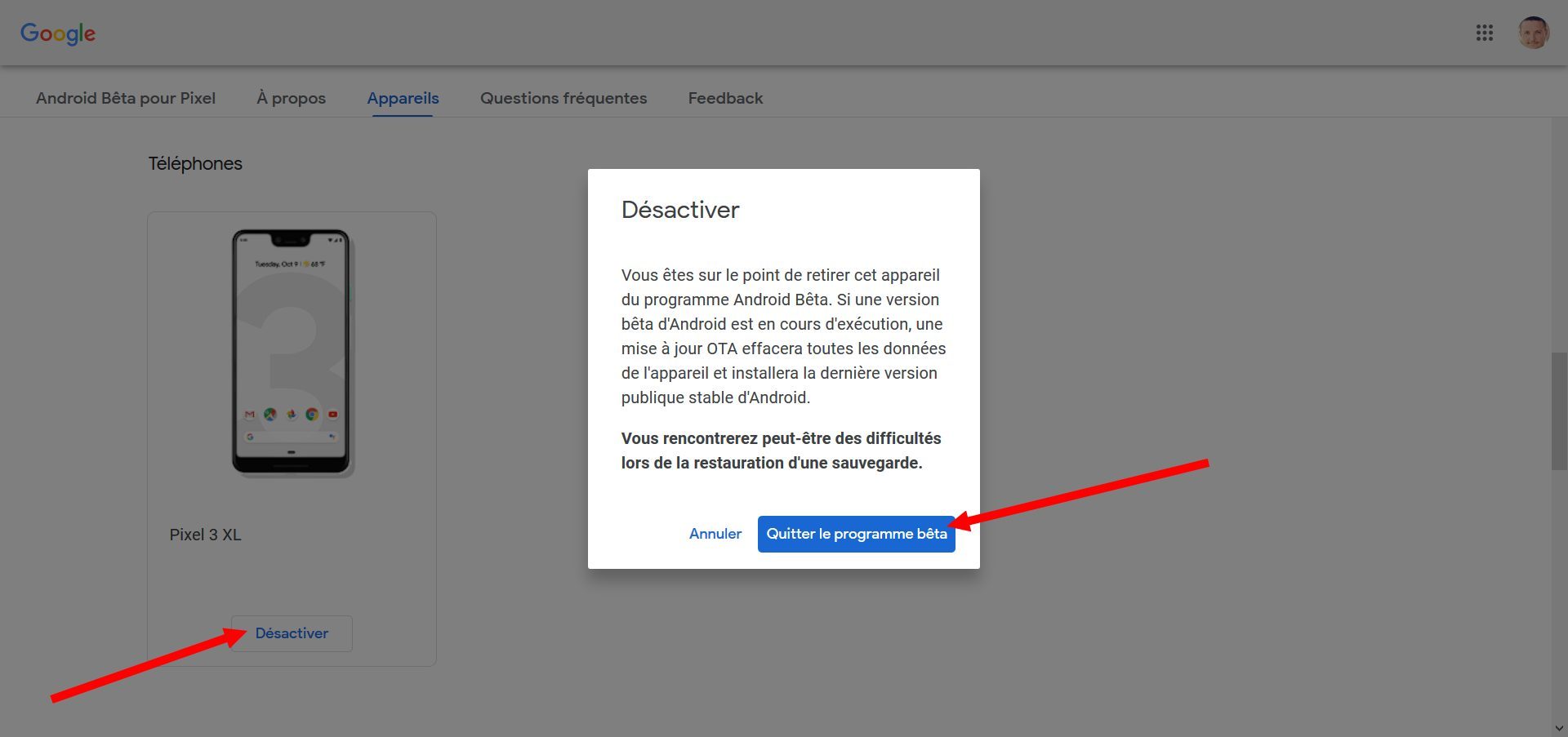1568x737 pixels.
Task: Click the bold warning about restoring a backup
Action: pos(782,451)
